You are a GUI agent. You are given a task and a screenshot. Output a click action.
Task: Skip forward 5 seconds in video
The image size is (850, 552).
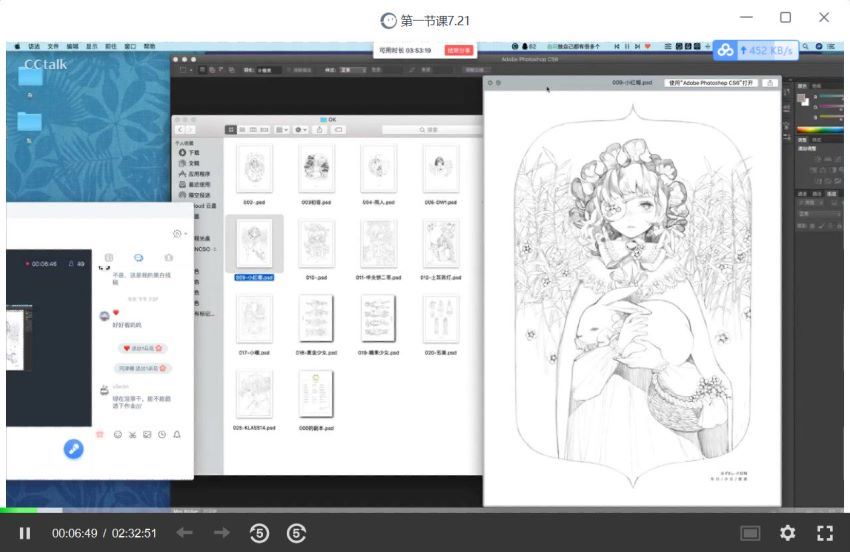(x=297, y=533)
